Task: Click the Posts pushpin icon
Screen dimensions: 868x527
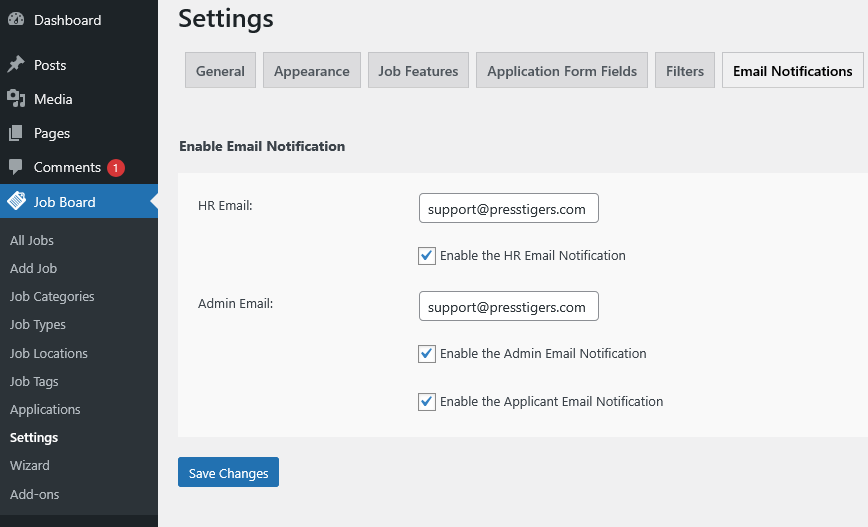Action: 16,65
